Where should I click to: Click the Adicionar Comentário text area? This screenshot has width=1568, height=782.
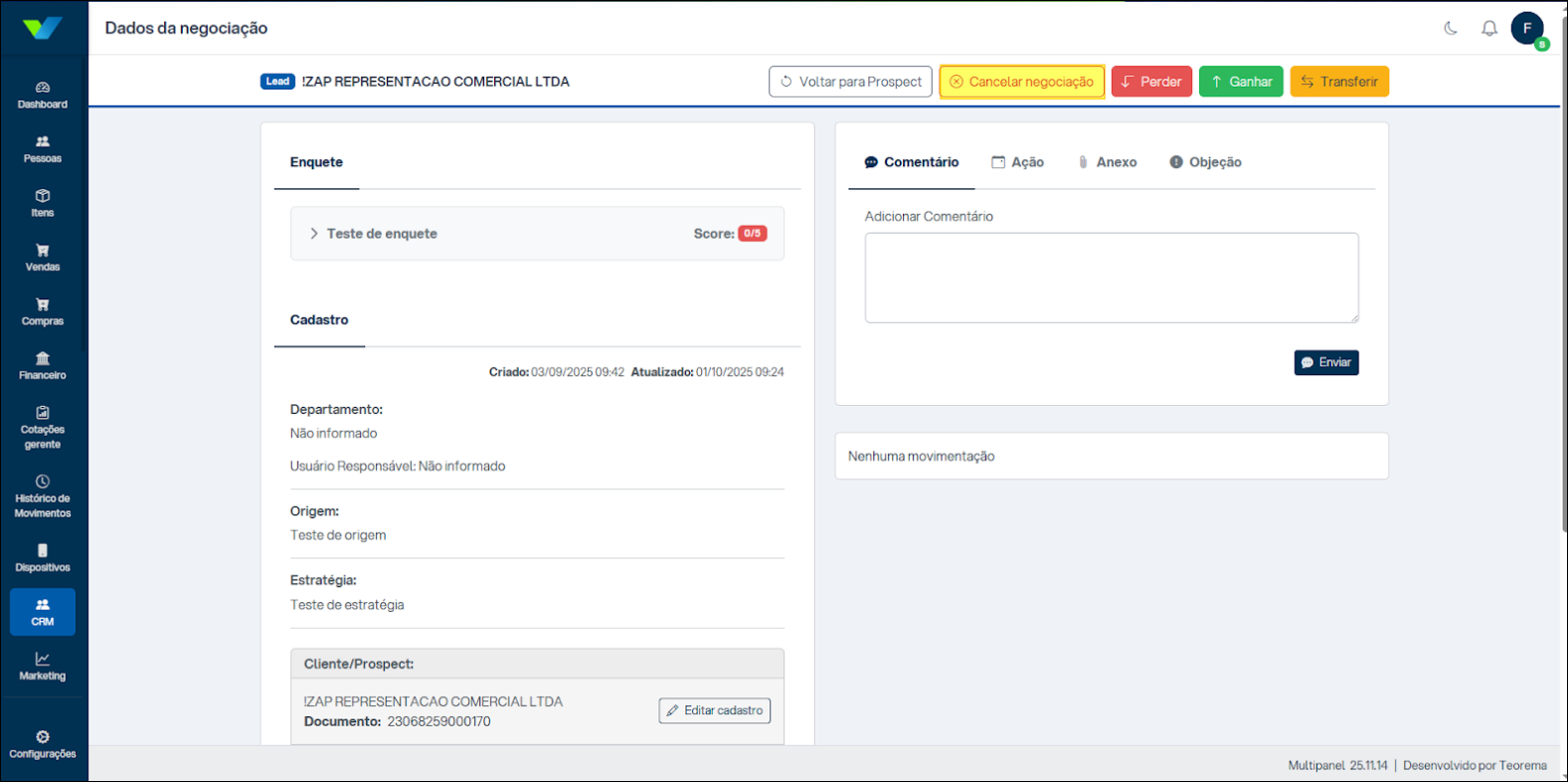click(1111, 278)
